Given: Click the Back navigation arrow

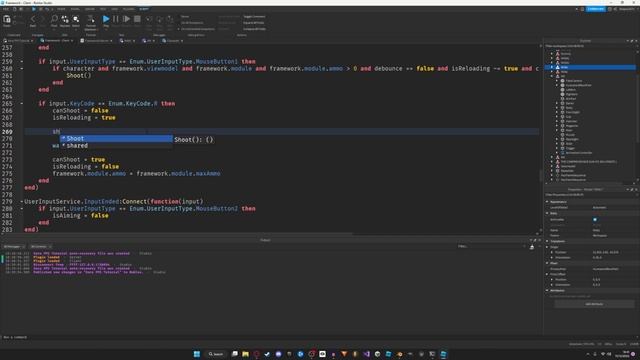Looking at the screenshot, I should [33, 19].
